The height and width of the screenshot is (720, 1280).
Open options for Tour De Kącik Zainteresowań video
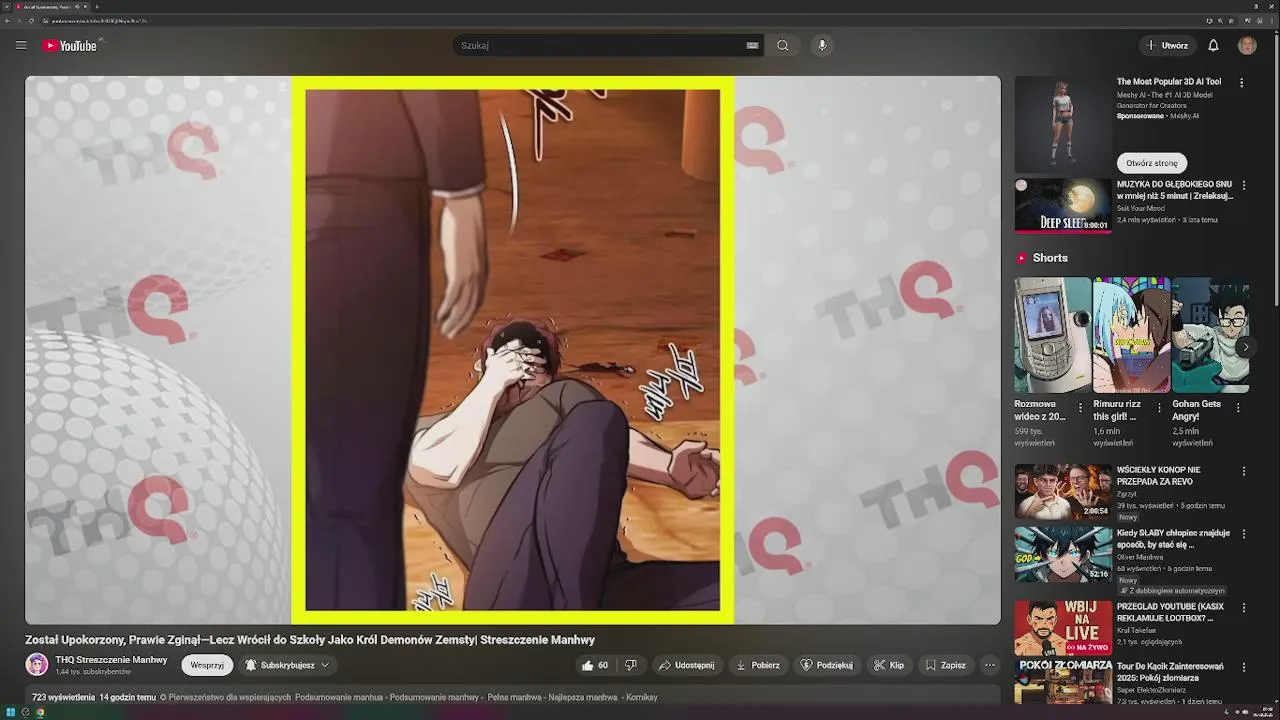click(1244, 667)
